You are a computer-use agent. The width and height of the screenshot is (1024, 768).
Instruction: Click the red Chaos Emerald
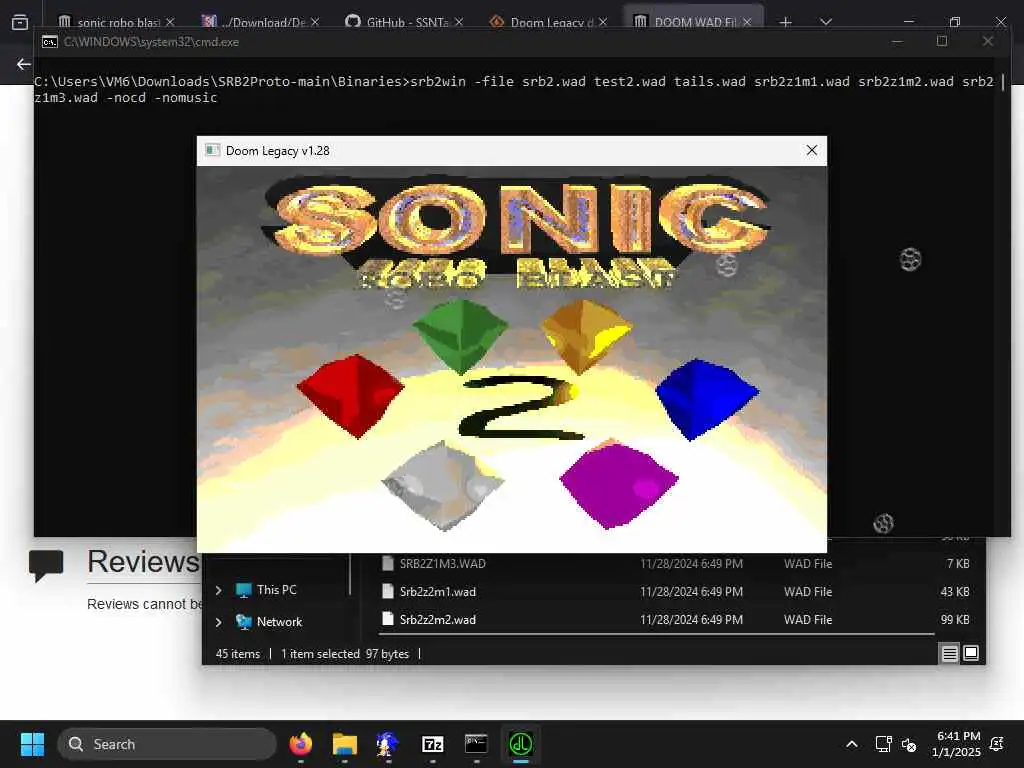[351, 396]
